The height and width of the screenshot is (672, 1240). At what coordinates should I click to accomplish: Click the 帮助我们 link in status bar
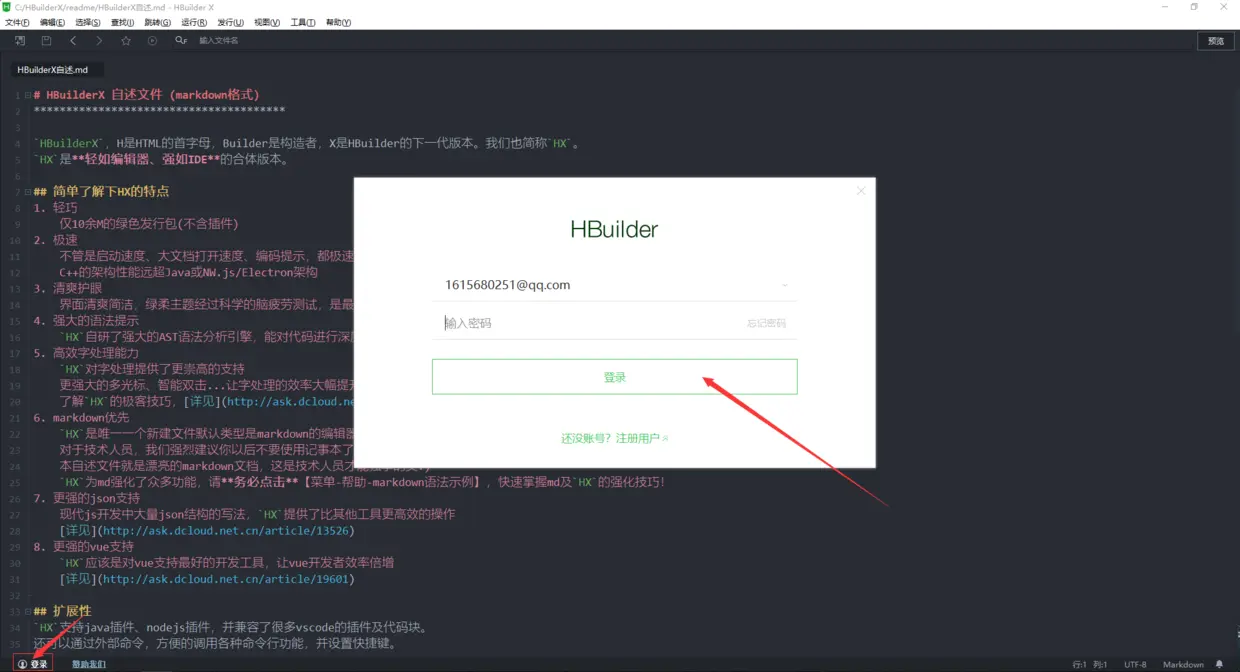click(x=89, y=664)
